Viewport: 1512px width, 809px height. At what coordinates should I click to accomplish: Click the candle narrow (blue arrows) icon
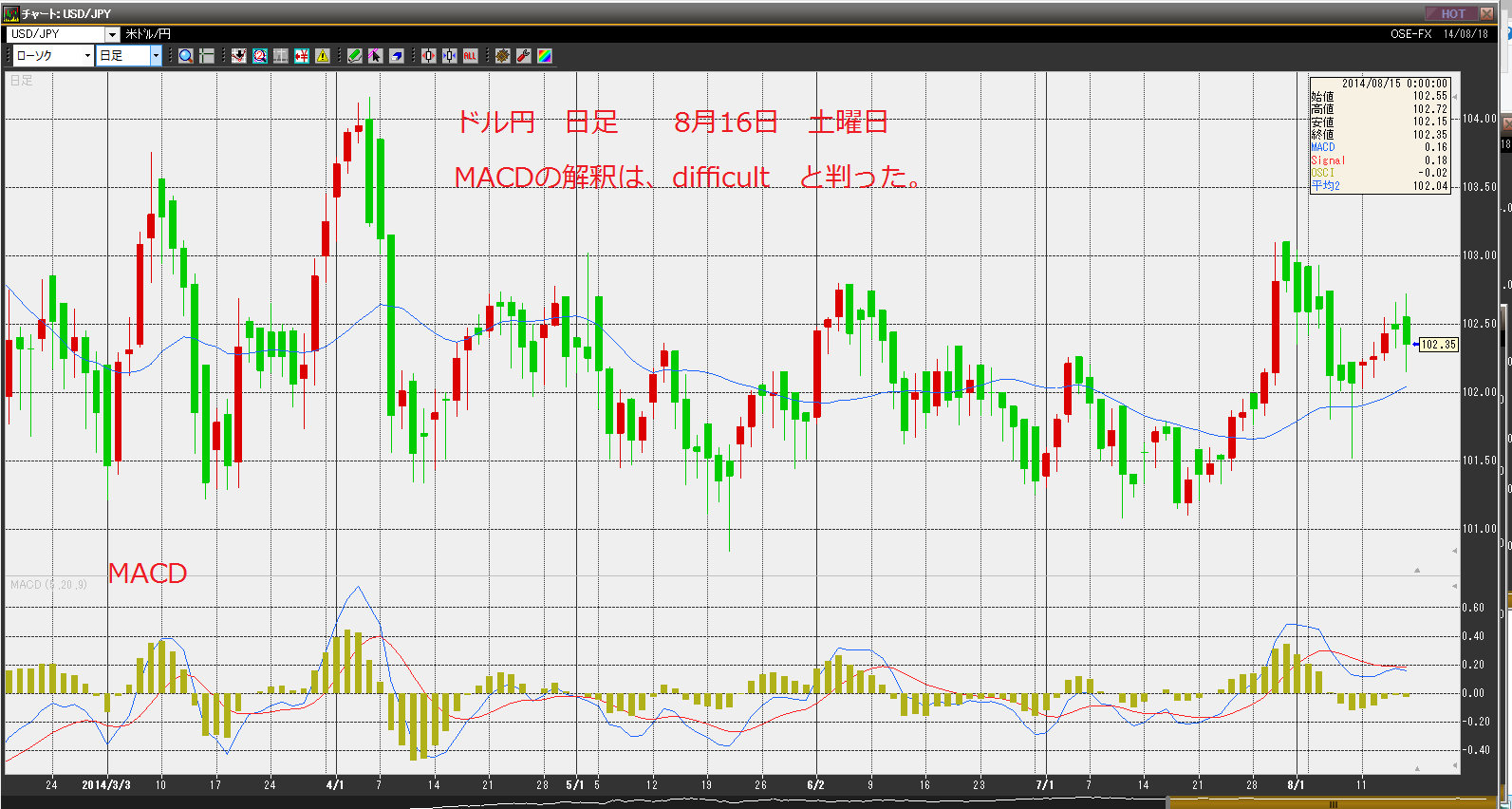pyautogui.click(x=449, y=56)
